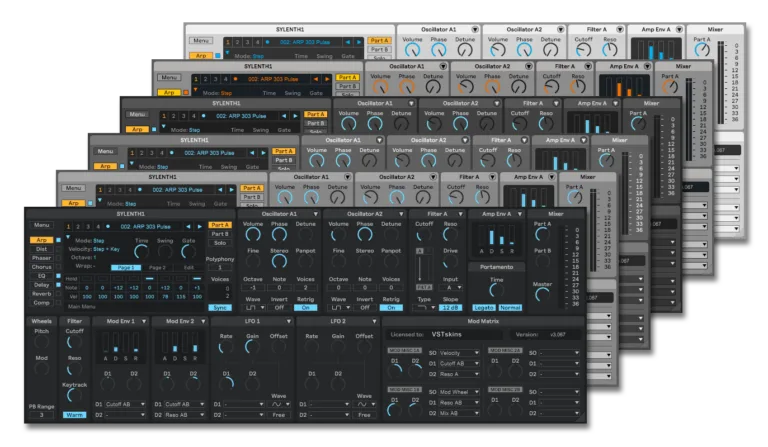768x447 pixels.
Task: Adjust the Mod wheel knob
Action: click(42, 369)
